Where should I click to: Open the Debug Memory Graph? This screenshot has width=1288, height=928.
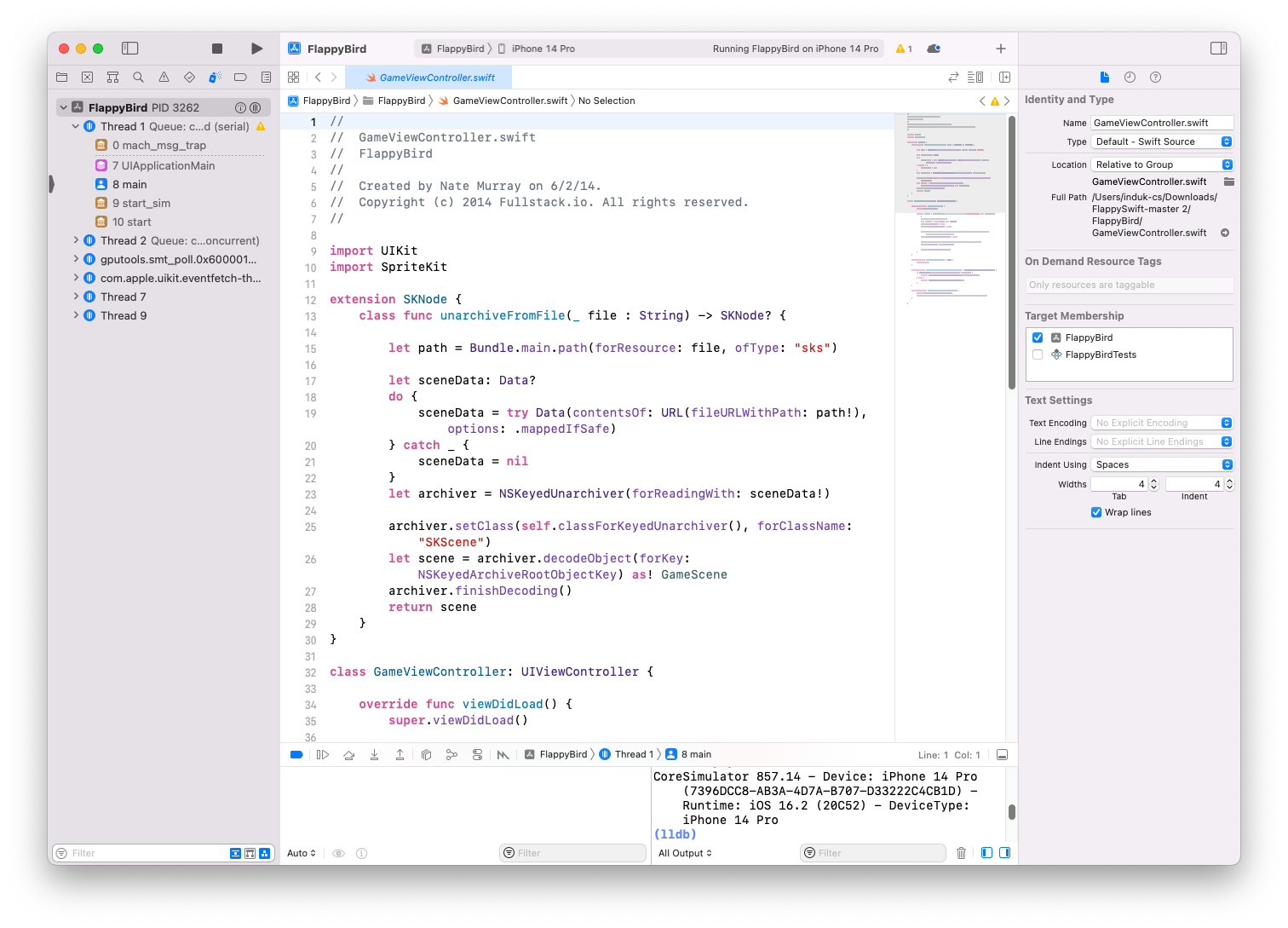451,754
